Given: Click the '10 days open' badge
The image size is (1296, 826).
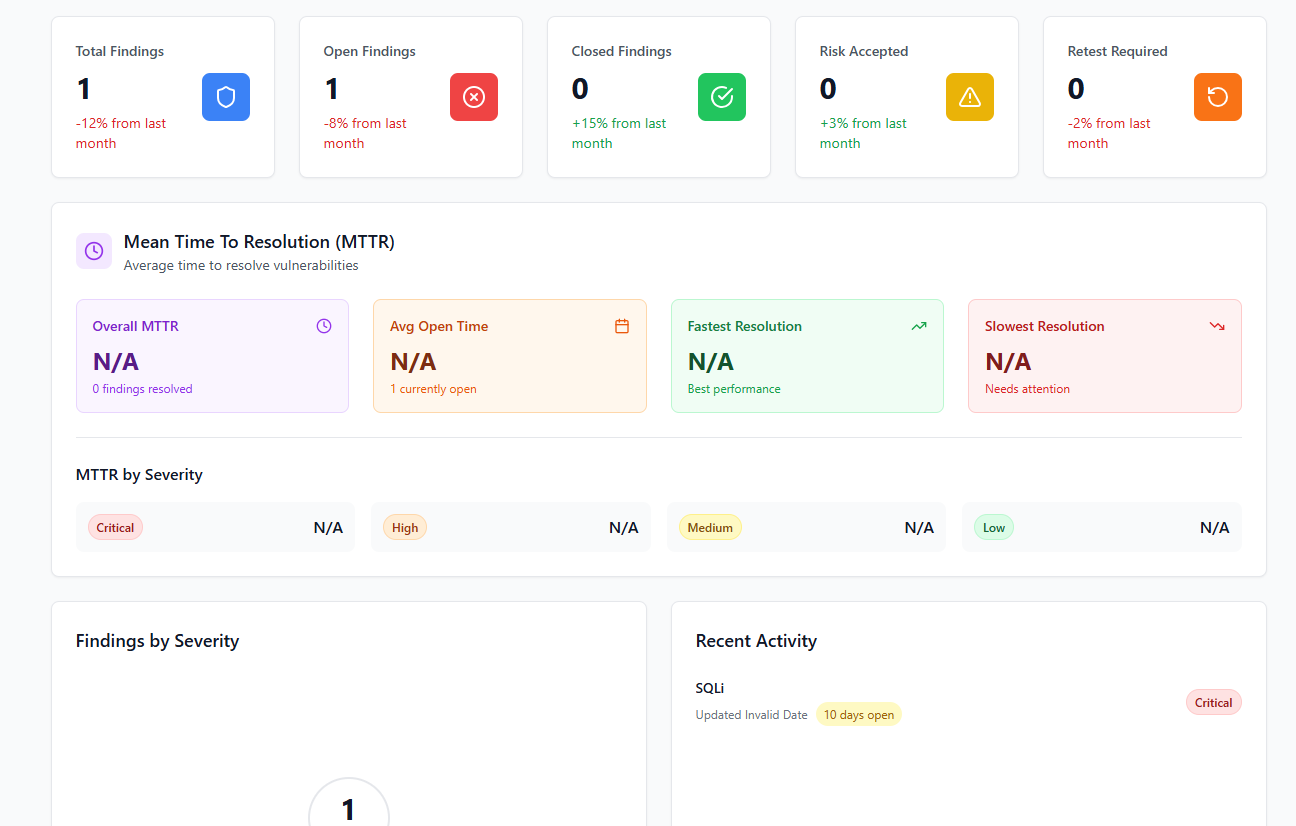Looking at the screenshot, I should click(859, 715).
